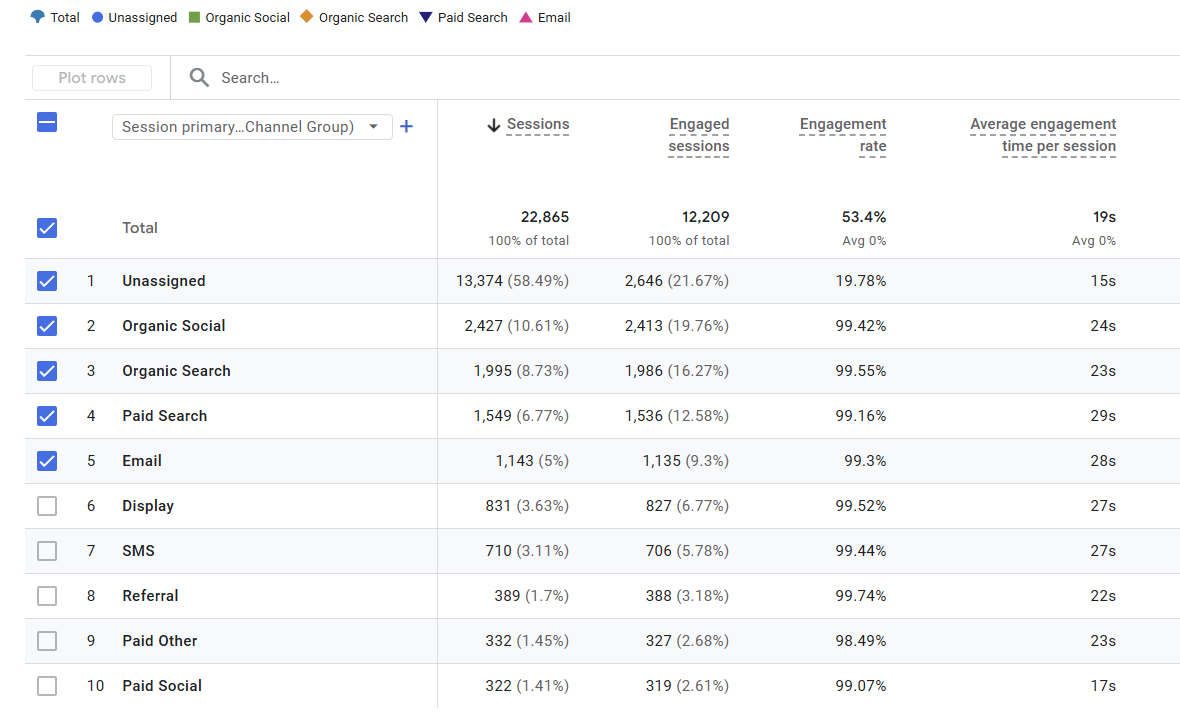This screenshot has width=1180, height=728.
Task: Toggle the select-all header checkbox
Action: click(x=47, y=122)
